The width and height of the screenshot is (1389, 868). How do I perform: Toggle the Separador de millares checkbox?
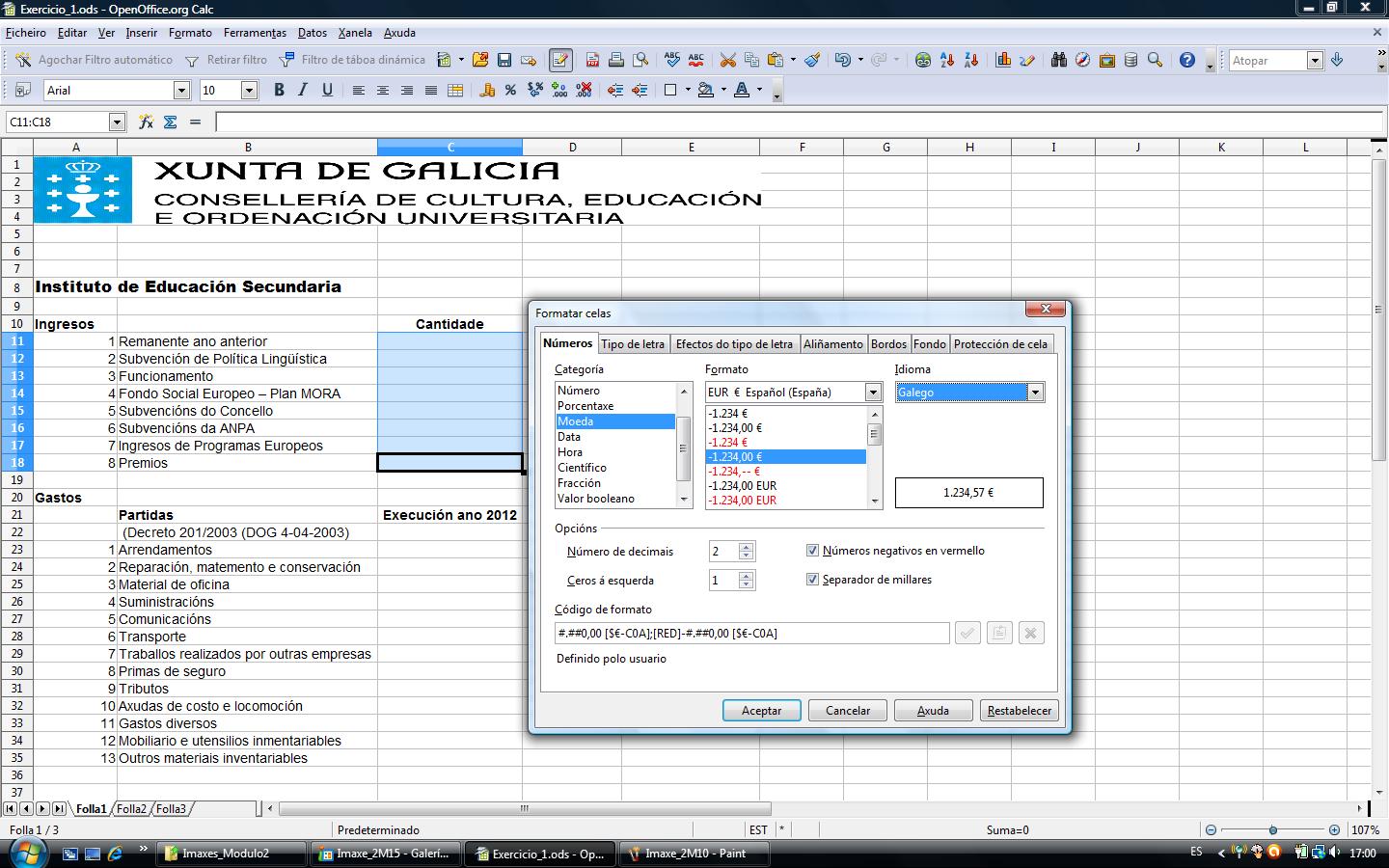pos(812,580)
